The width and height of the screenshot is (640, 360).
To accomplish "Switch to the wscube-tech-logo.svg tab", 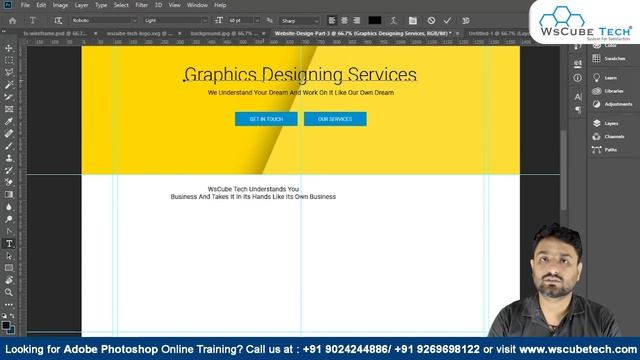I will [139, 33].
